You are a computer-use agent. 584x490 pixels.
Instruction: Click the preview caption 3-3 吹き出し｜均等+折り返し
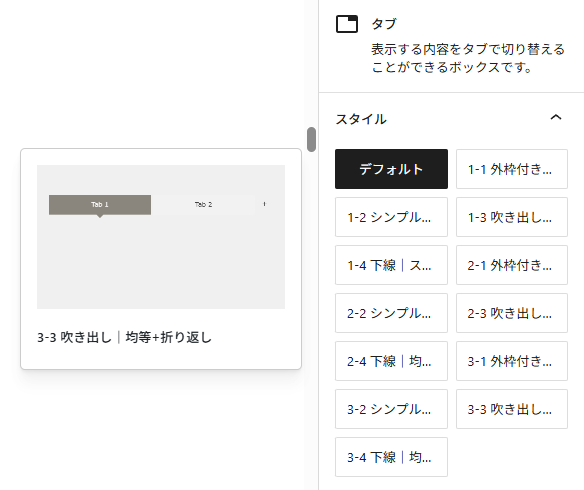coord(124,337)
